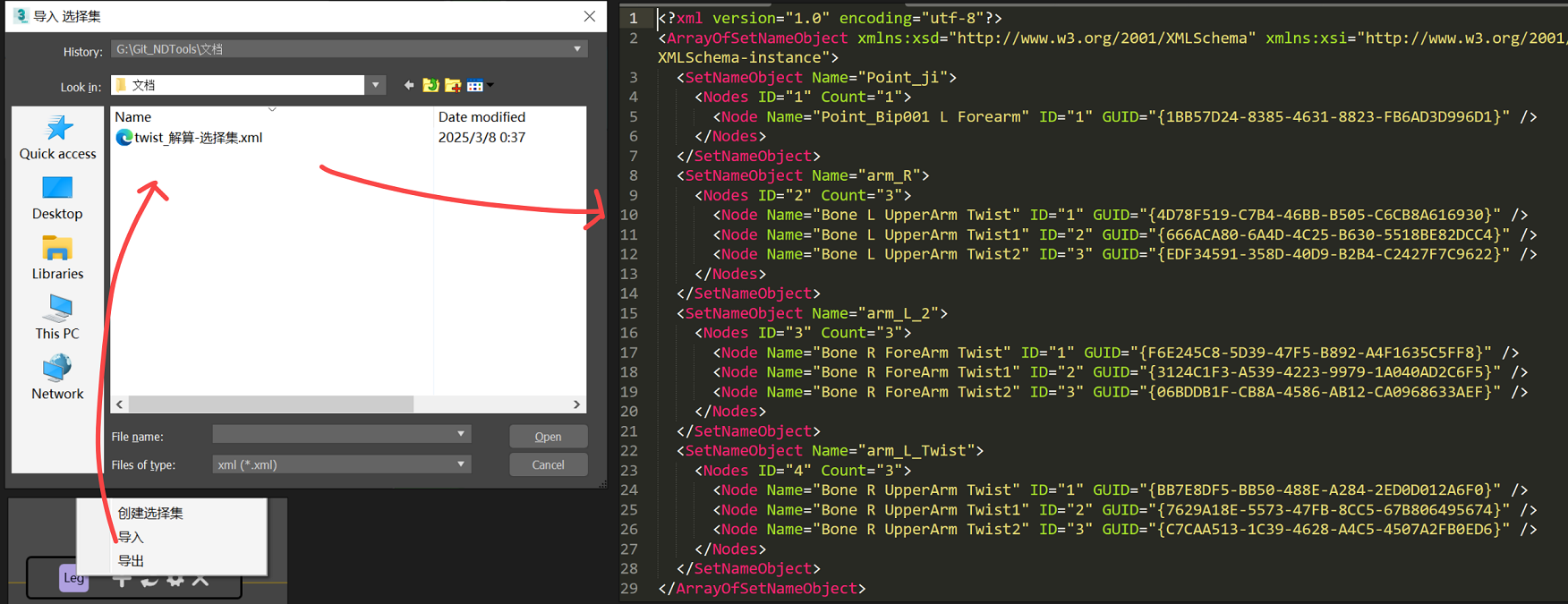This screenshot has width=1568, height=604.
Task: Open Libraries in places sidebar
Action: pos(58,258)
